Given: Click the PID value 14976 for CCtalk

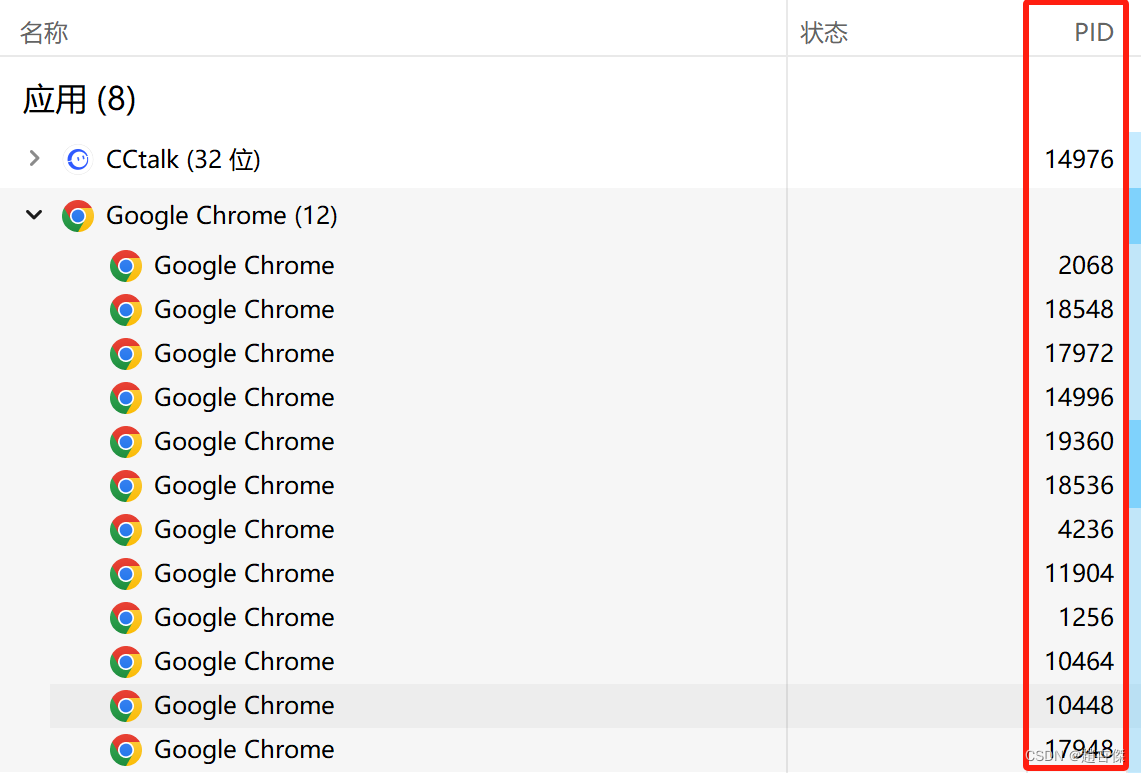Looking at the screenshot, I should pos(1078,159).
